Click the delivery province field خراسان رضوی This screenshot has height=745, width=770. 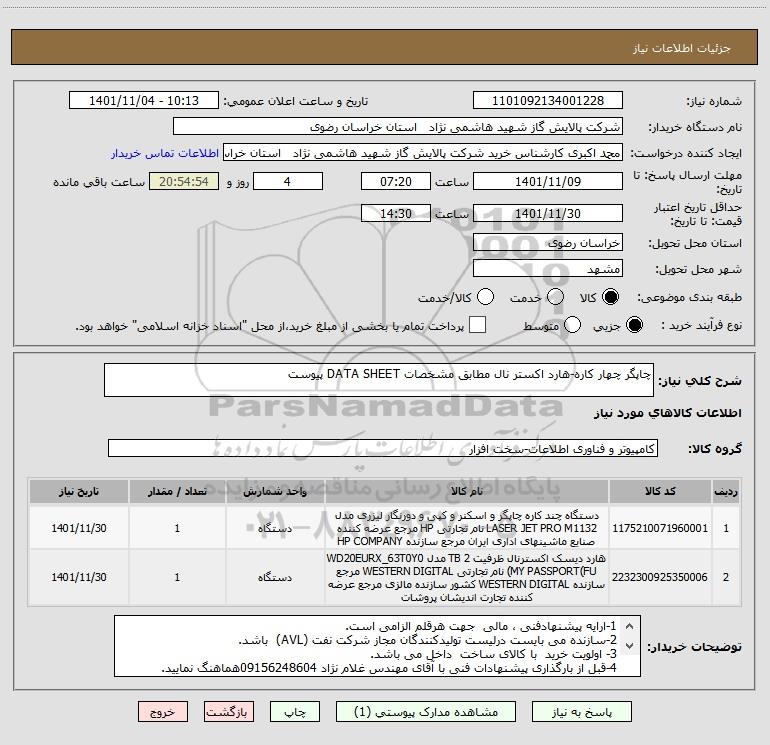548,242
